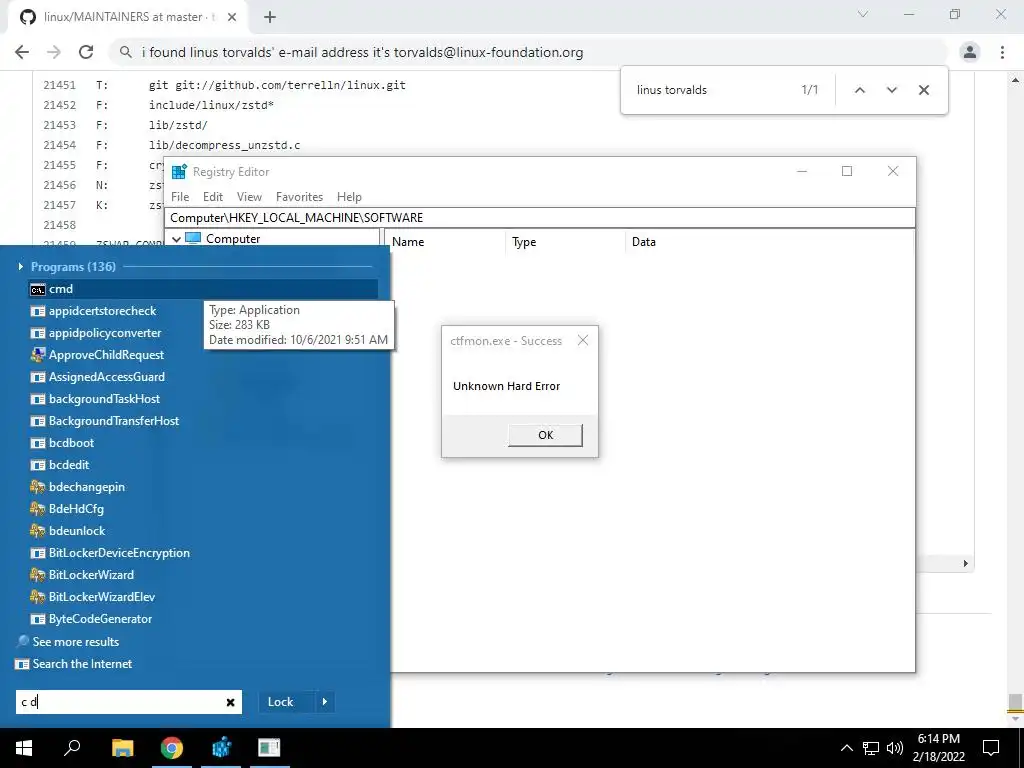Image resolution: width=1024 pixels, height=768 pixels.
Task: Open the Registry Editor File menu
Action: coord(180,197)
